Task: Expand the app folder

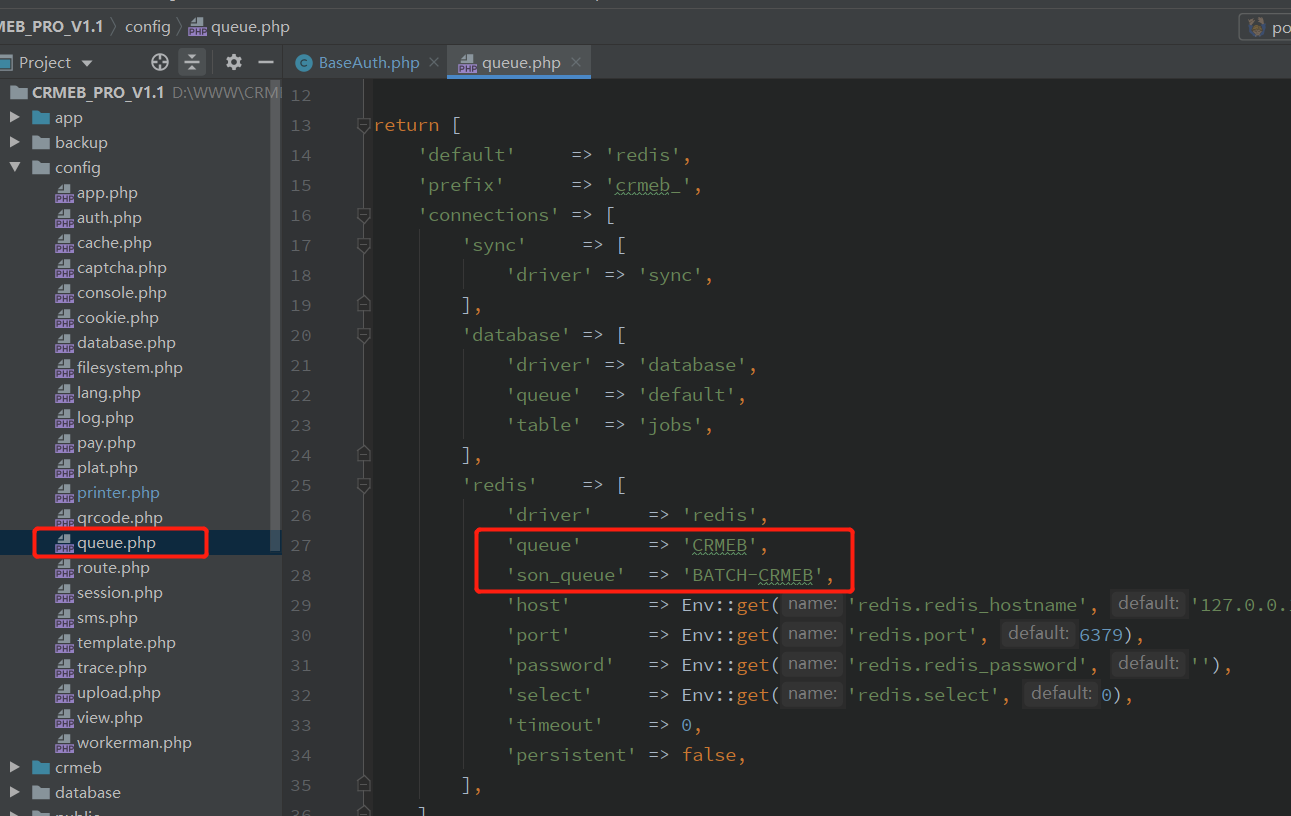Action: coord(14,118)
